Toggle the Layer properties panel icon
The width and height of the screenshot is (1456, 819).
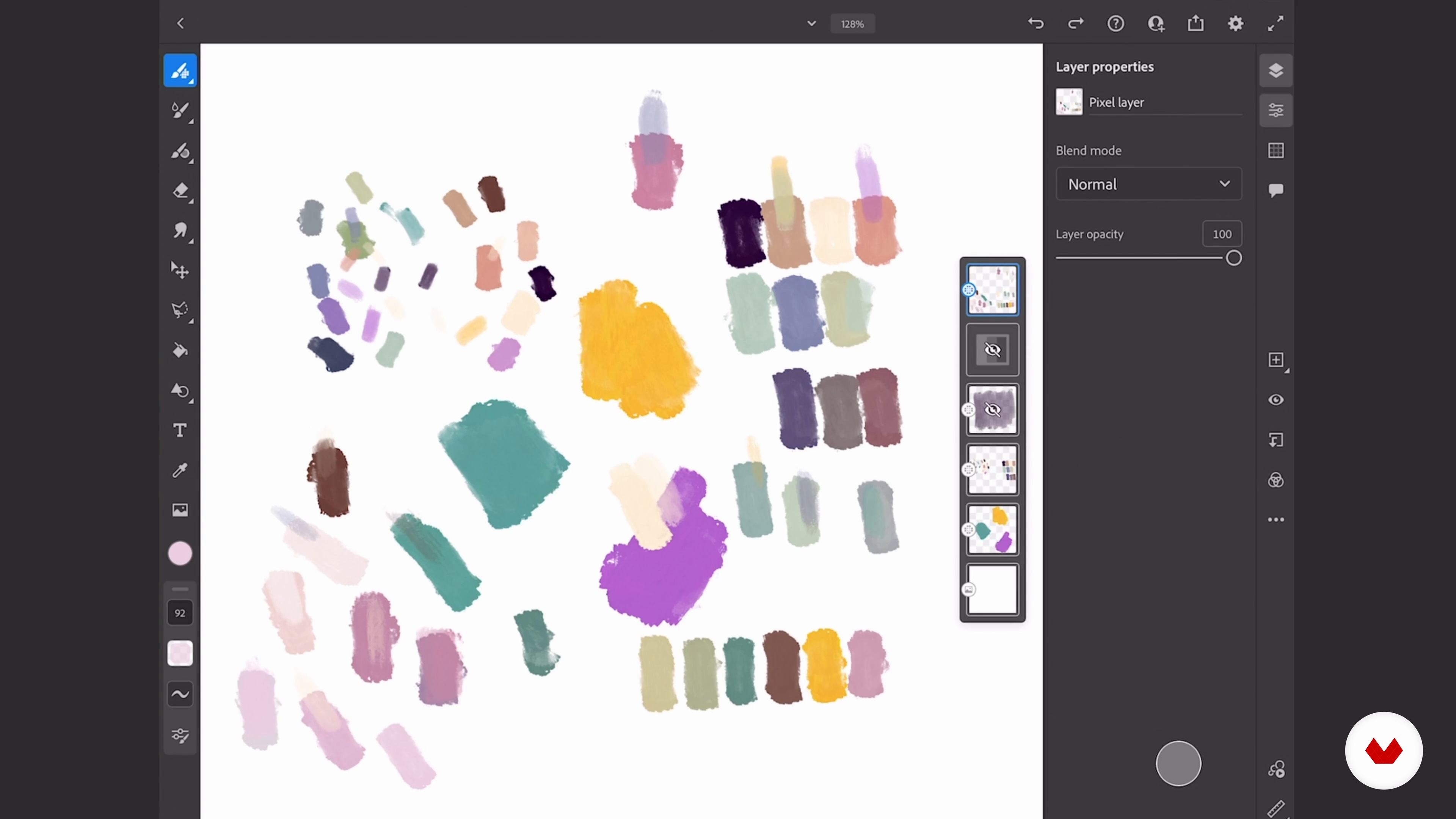tap(1276, 110)
